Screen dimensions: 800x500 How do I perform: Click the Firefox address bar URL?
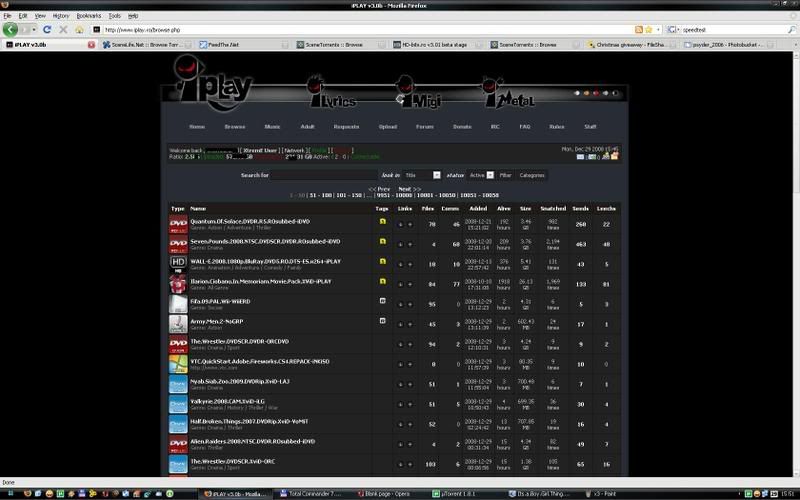tap(143, 30)
